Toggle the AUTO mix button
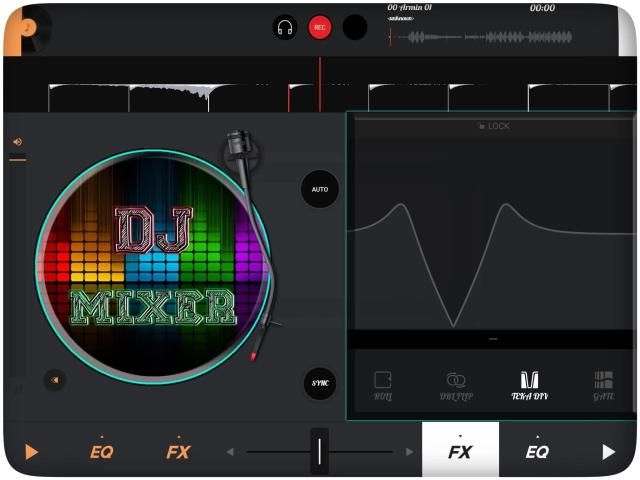Screen dimensions: 640x480 click(320, 189)
